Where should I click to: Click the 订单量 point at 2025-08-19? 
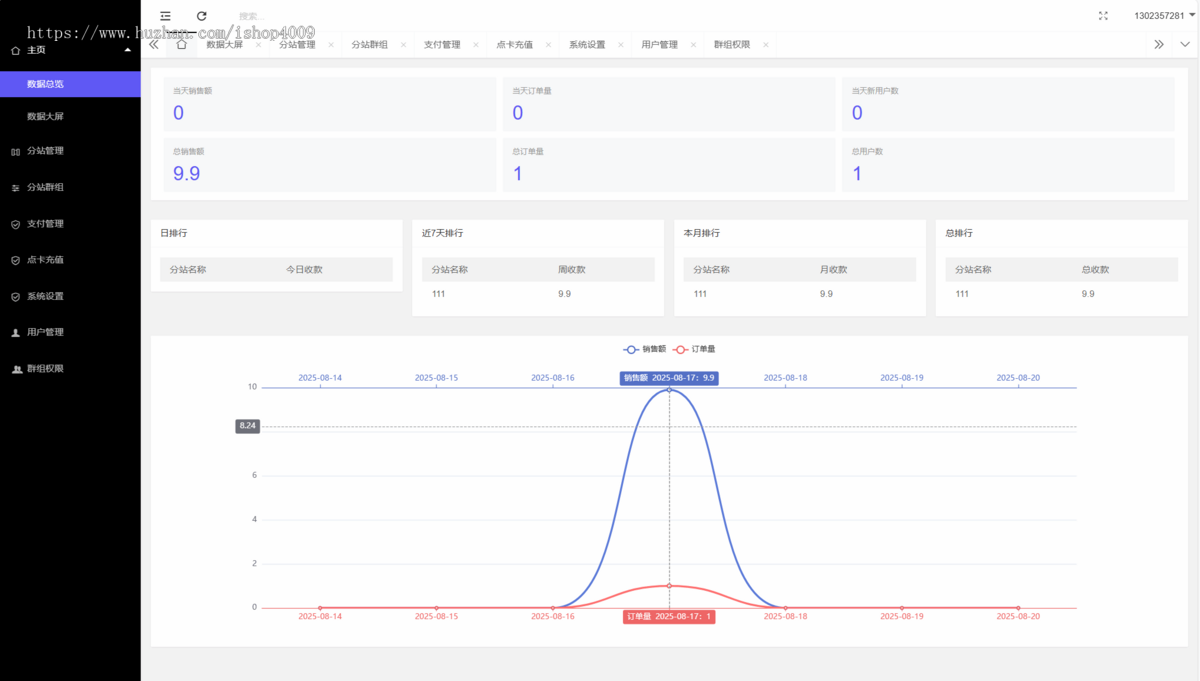pyautogui.click(x=902, y=608)
